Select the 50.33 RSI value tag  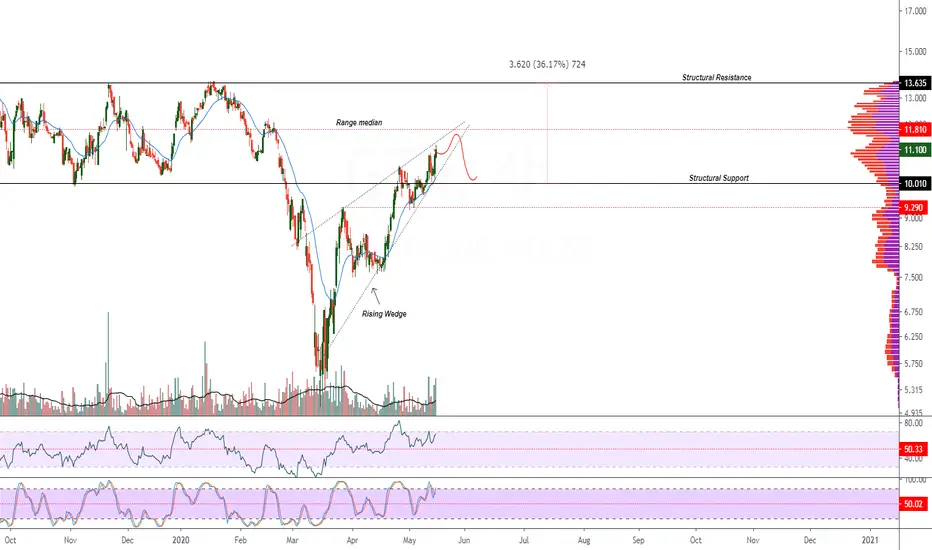pyautogui.click(x=913, y=449)
